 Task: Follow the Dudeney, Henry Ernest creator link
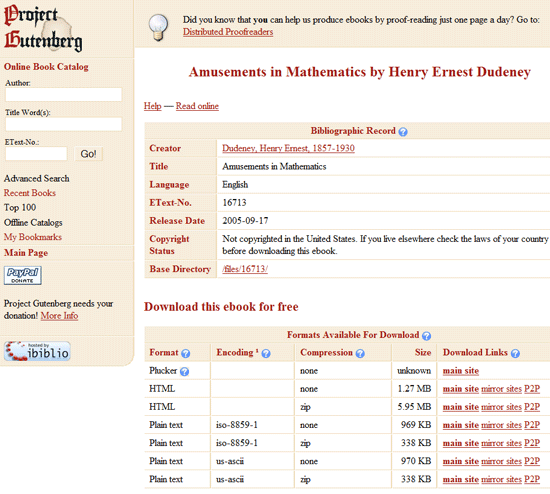(288, 148)
